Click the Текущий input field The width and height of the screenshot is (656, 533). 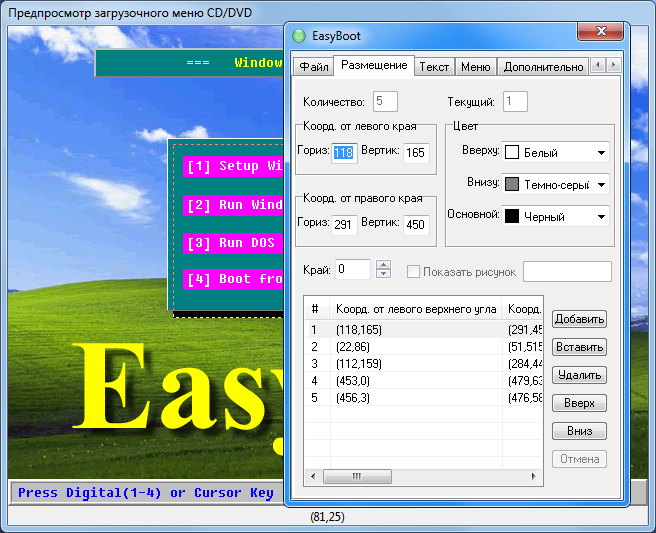pyautogui.click(x=515, y=101)
